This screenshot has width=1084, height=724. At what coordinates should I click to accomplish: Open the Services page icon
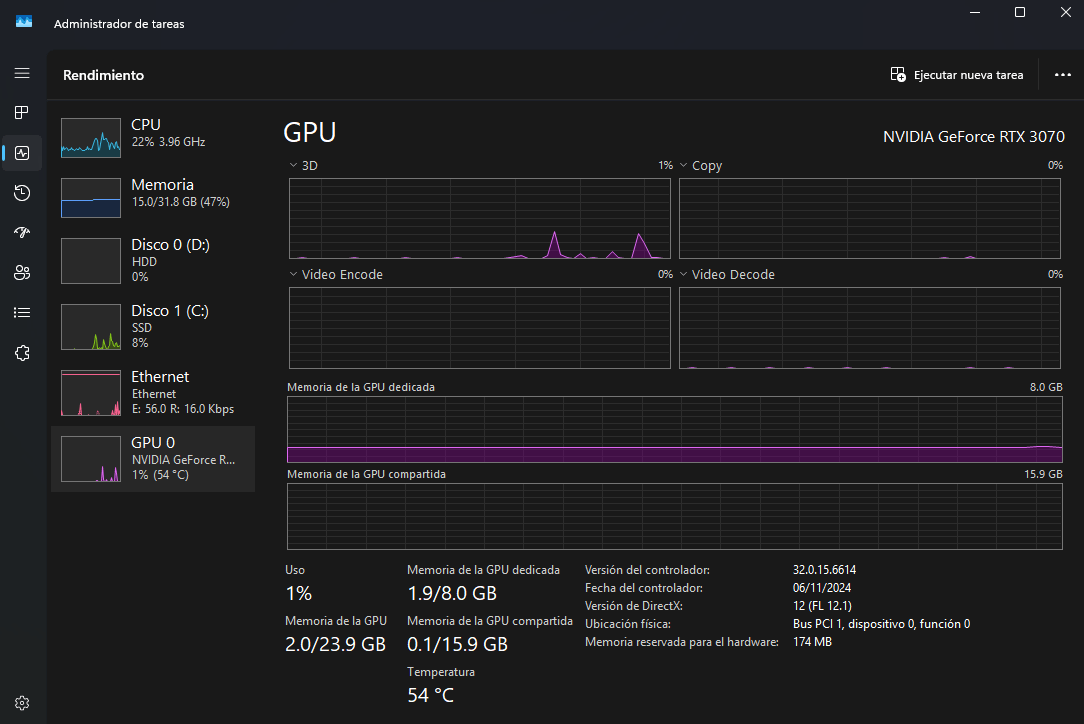(22, 353)
